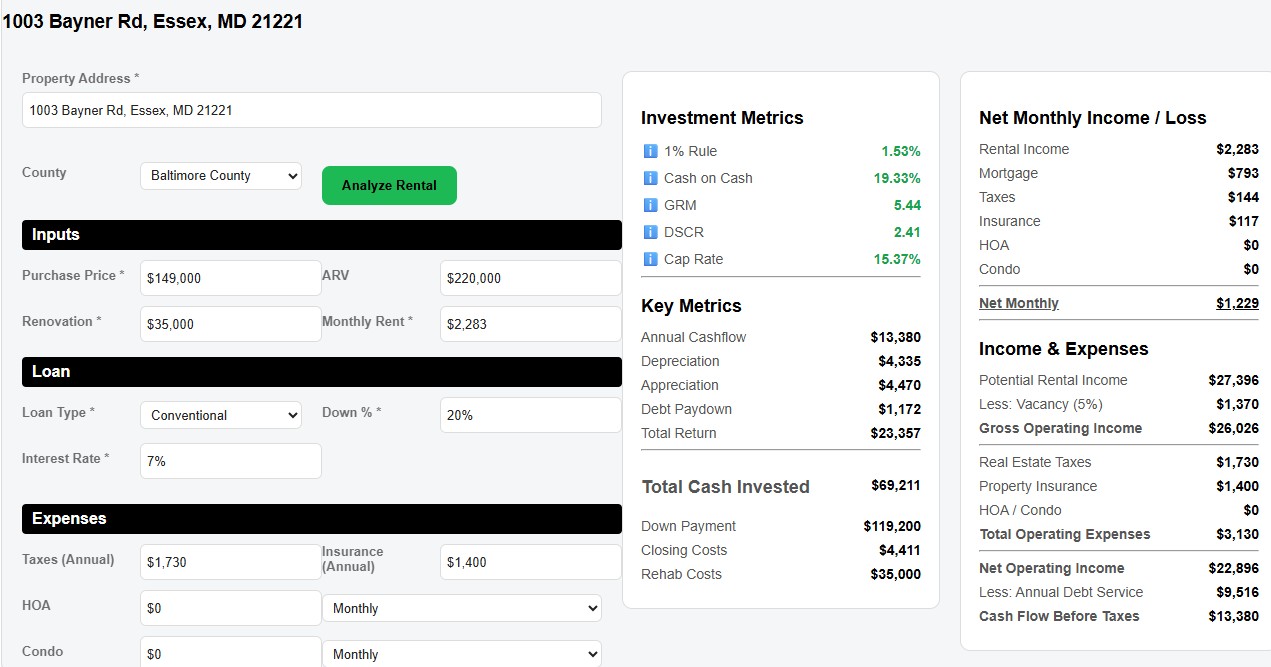Click the Taxes (Annual) input field
The image size is (1271, 667).
tap(231, 562)
